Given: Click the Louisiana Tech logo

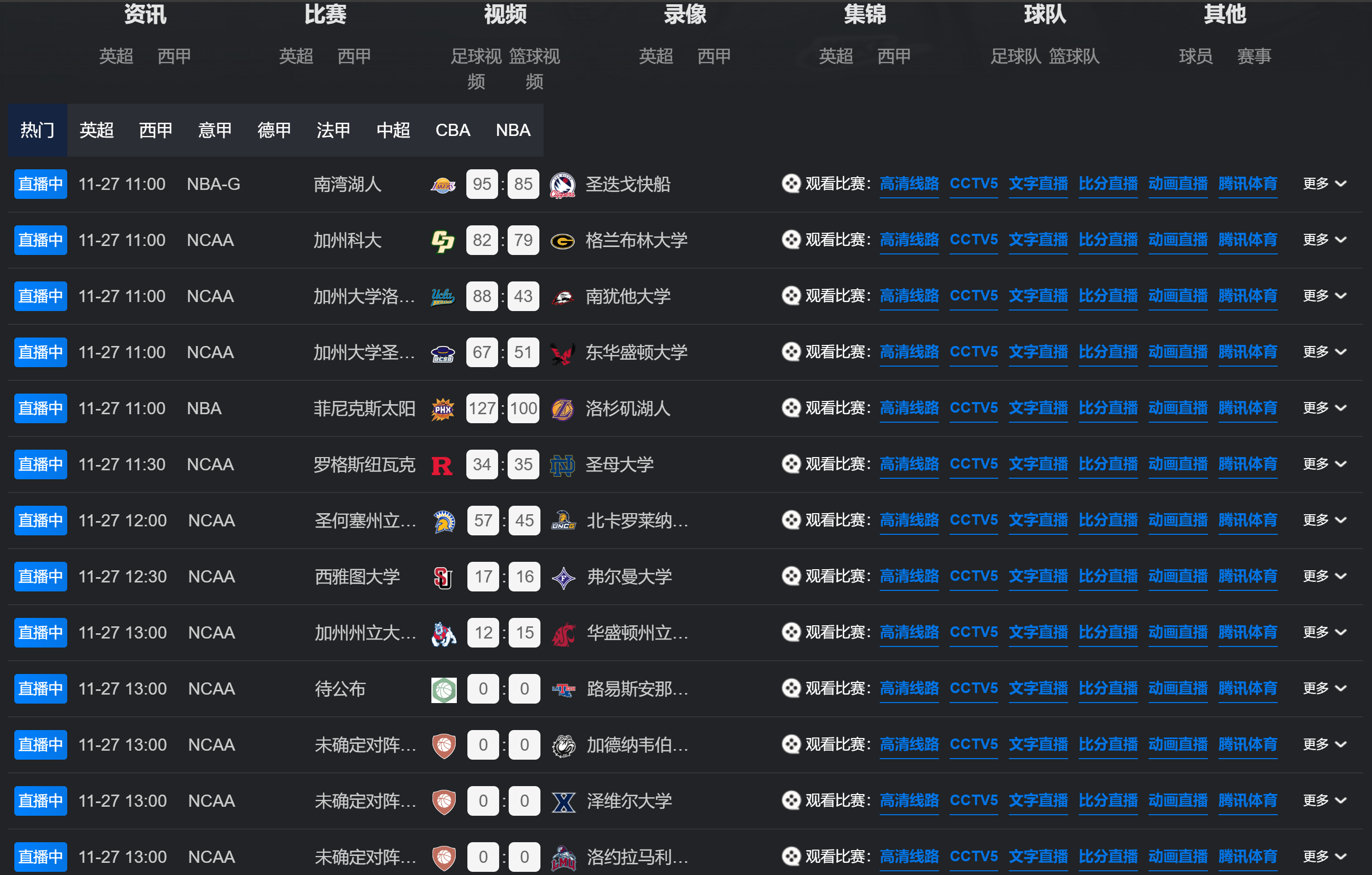Looking at the screenshot, I should 564,689.
